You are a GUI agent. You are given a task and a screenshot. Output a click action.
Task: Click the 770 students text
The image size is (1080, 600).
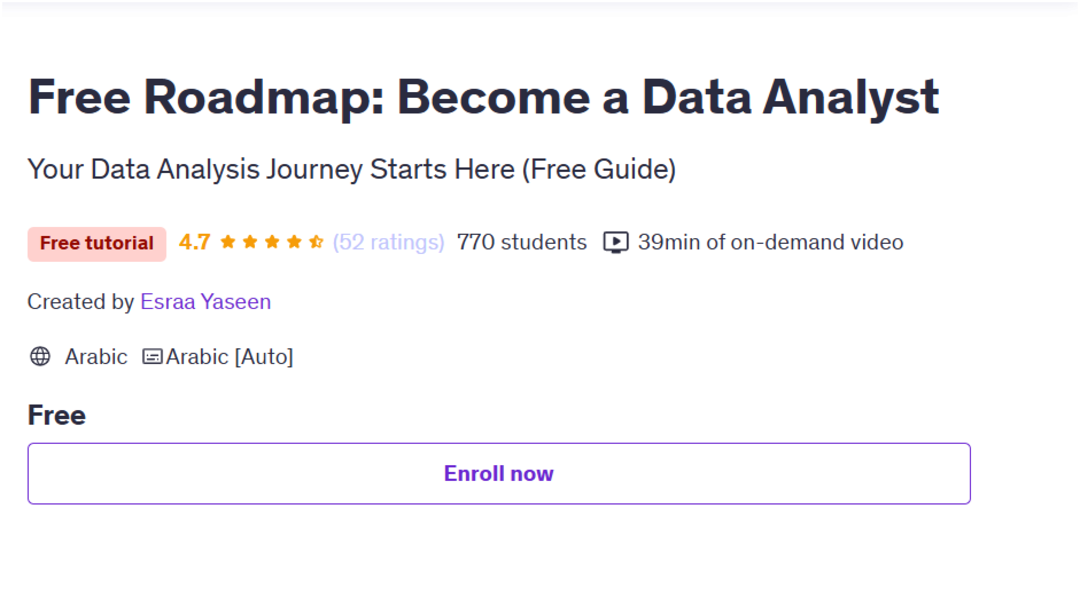pos(521,242)
